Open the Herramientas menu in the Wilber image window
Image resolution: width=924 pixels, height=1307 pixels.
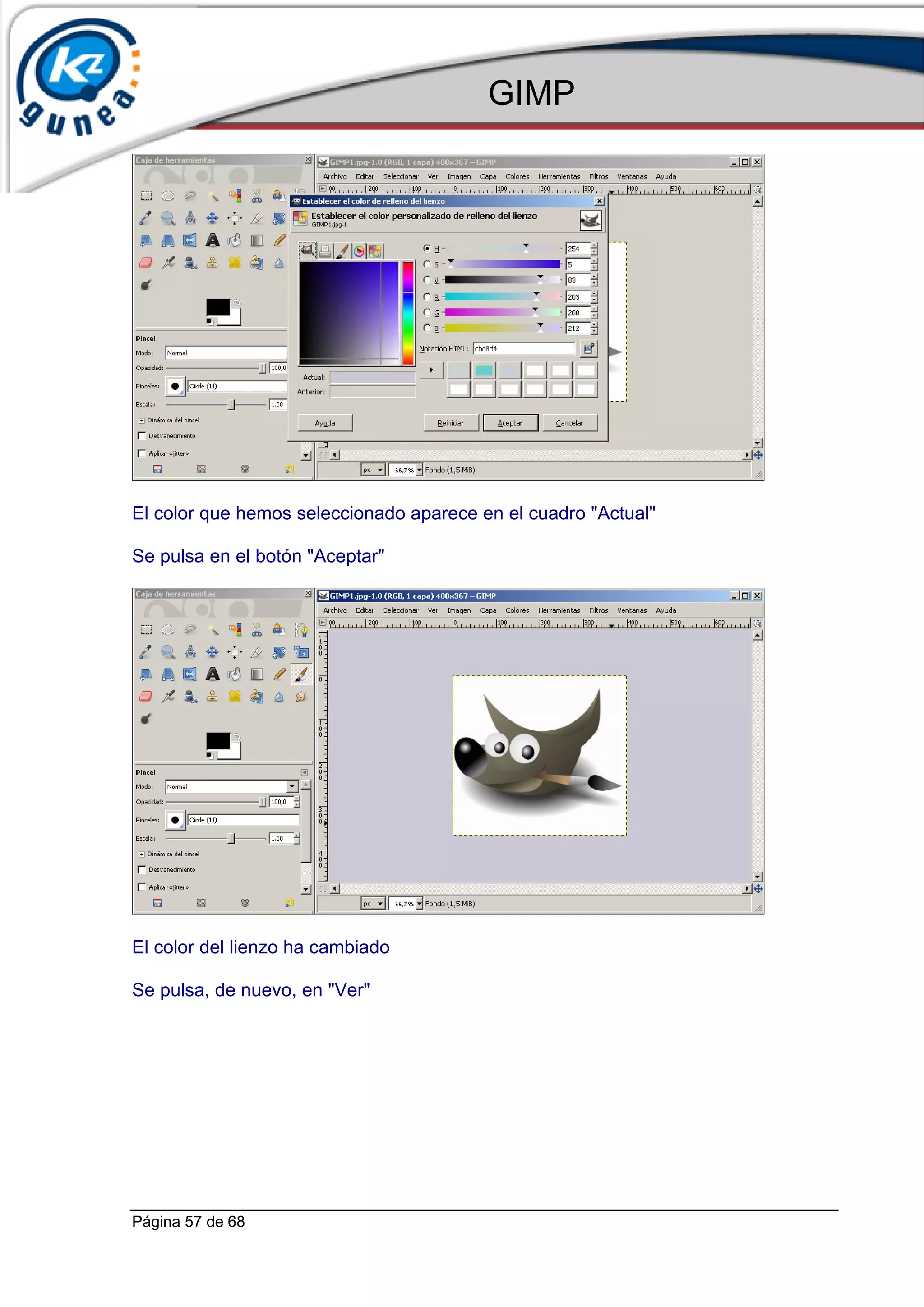pos(559,611)
